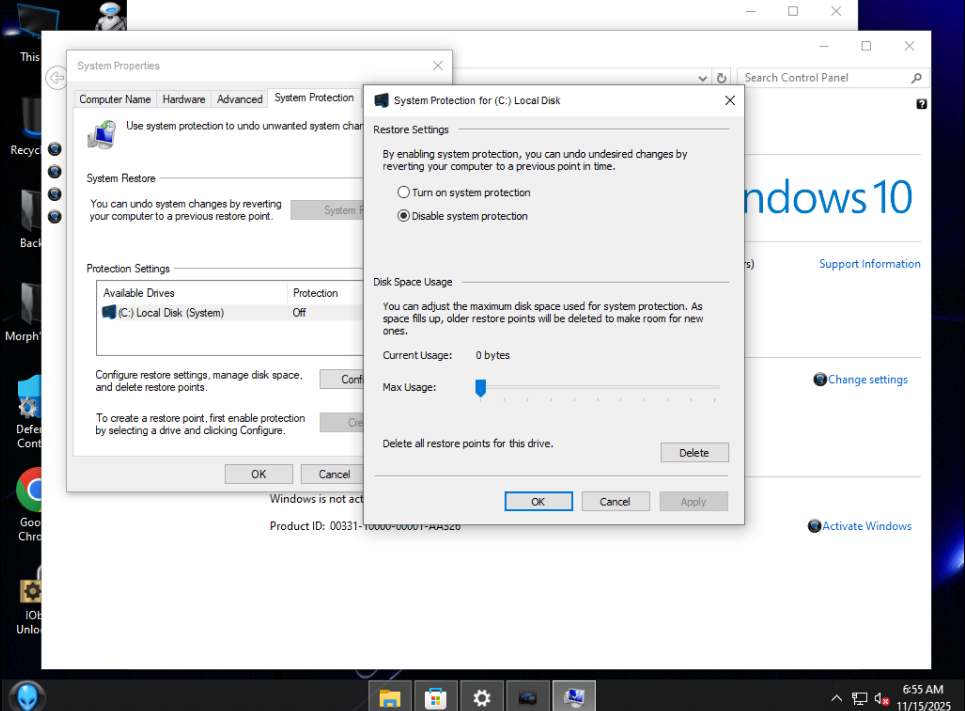
Task: Open the Start menu alien icon
Action: 26,696
